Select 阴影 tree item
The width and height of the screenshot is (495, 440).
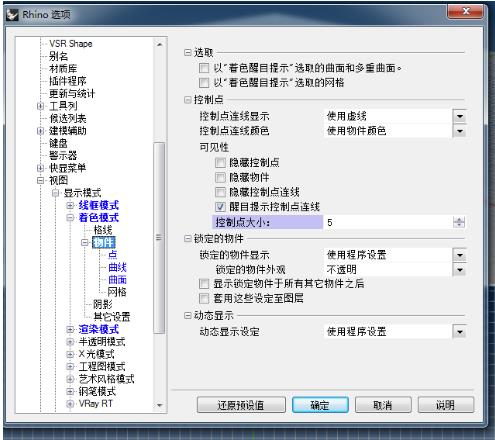point(103,304)
